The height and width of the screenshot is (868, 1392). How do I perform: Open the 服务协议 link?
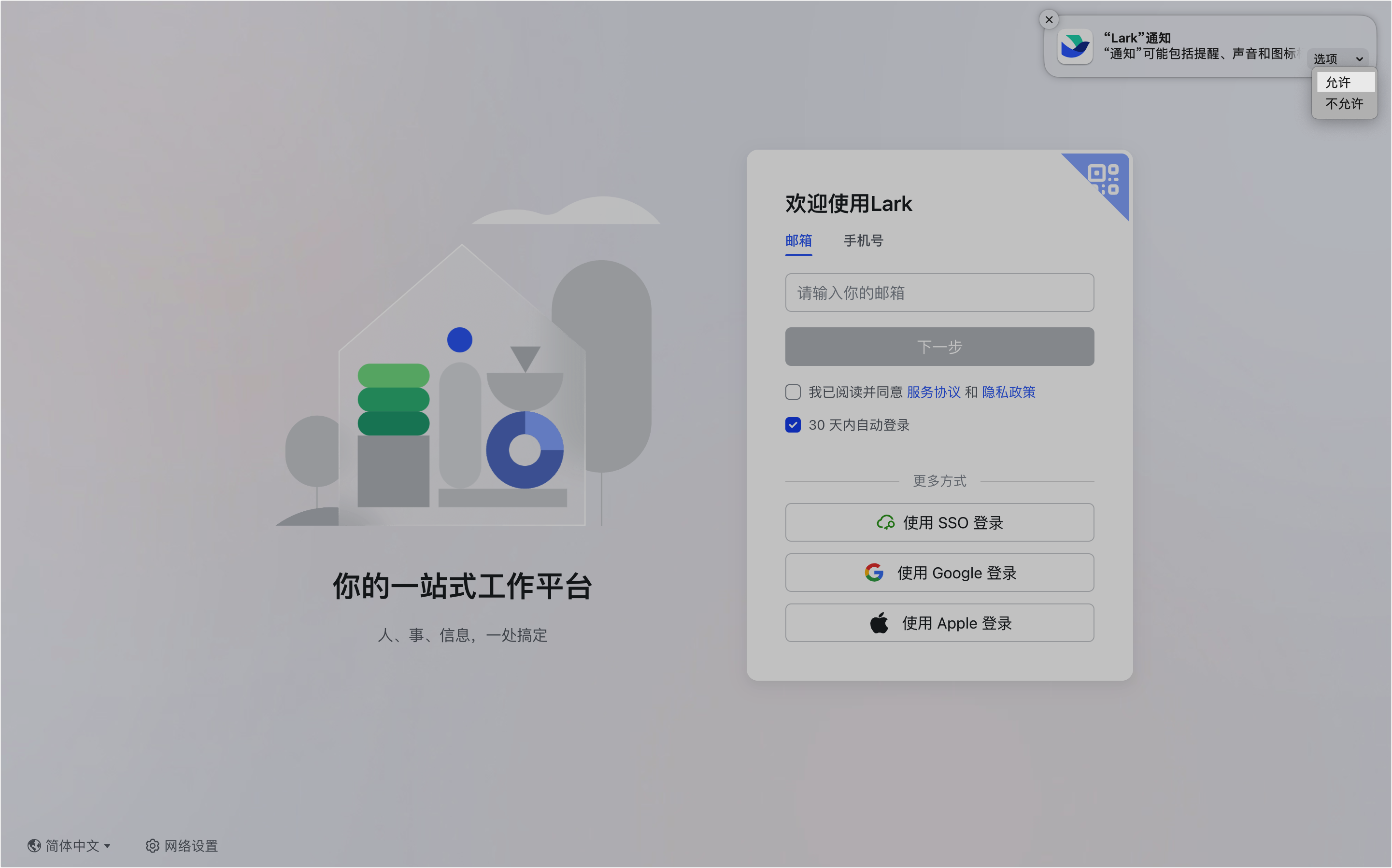933,392
